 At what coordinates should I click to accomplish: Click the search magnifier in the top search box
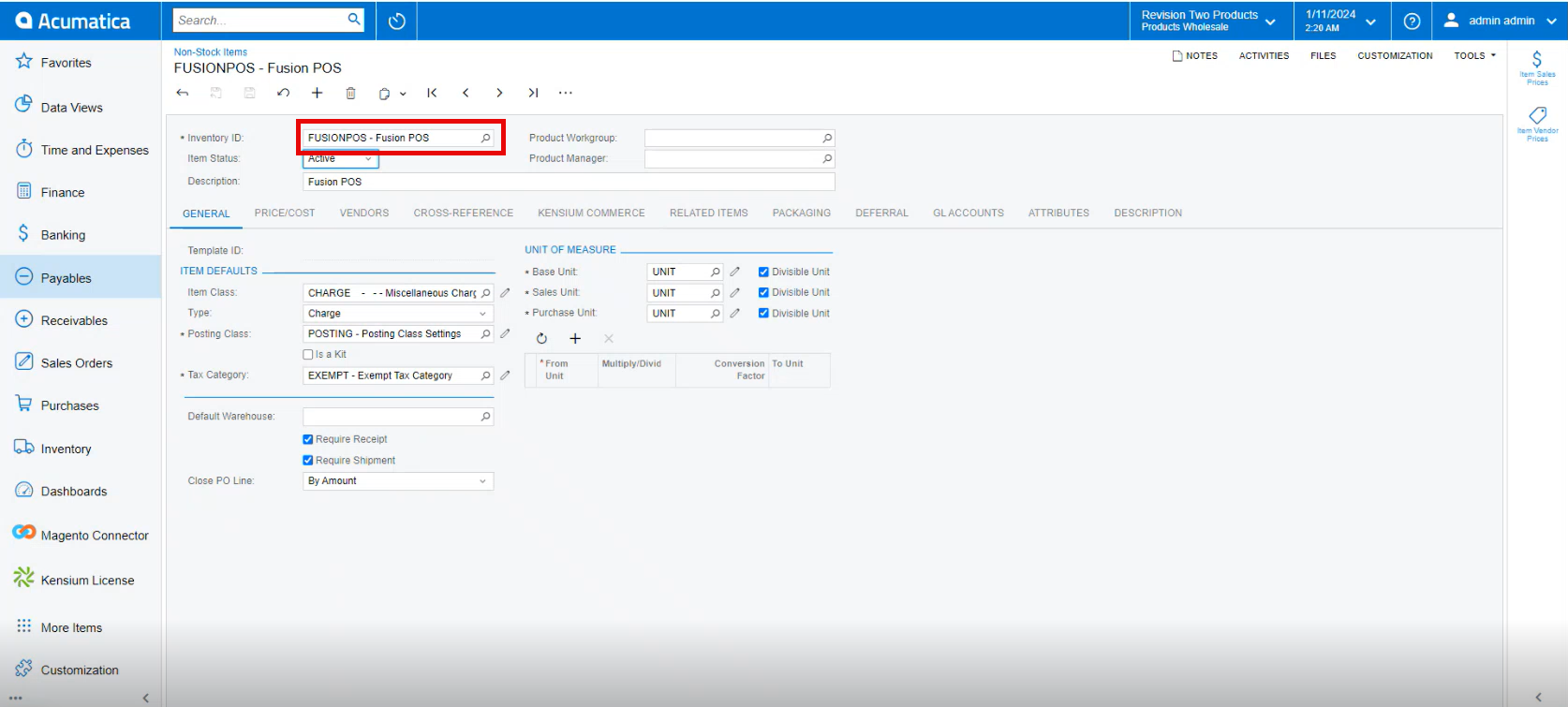(354, 19)
